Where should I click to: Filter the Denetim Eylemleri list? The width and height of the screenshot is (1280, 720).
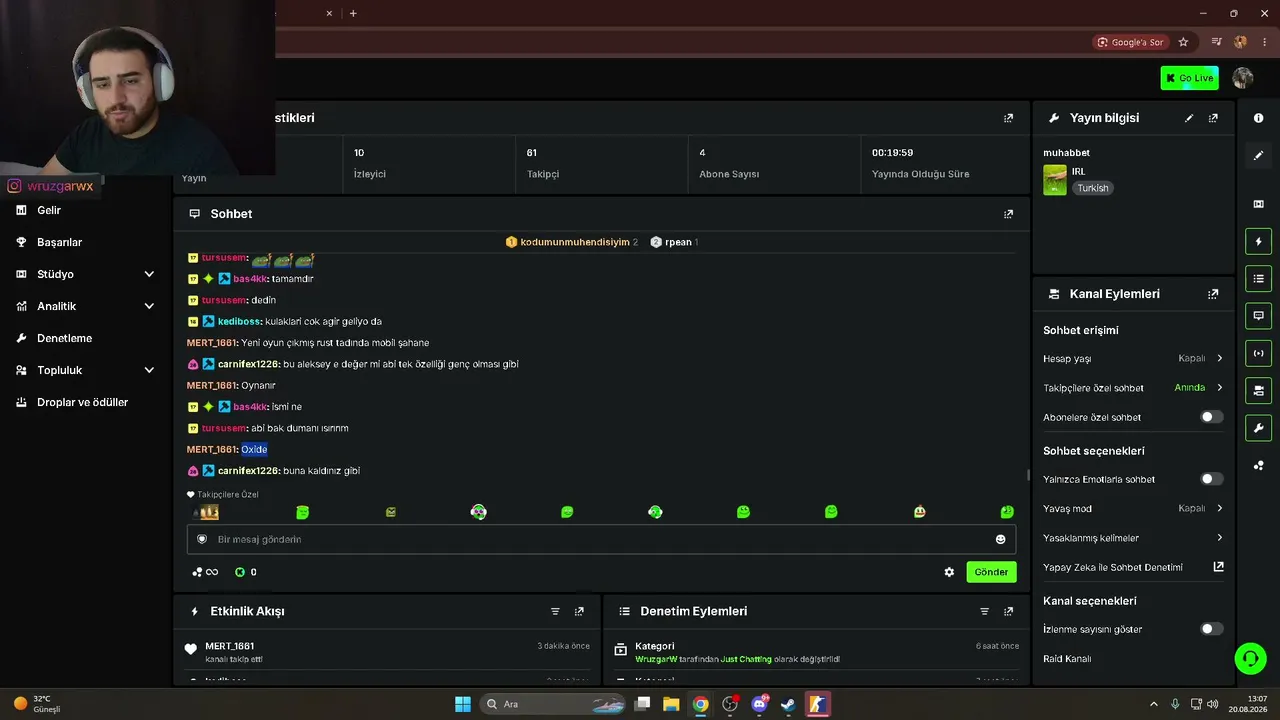pos(984,611)
